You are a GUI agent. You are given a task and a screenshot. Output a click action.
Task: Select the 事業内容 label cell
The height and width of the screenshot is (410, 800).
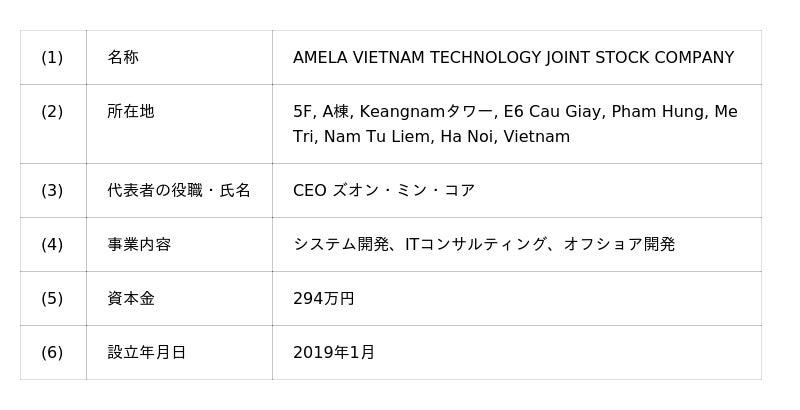tap(139, 244)
